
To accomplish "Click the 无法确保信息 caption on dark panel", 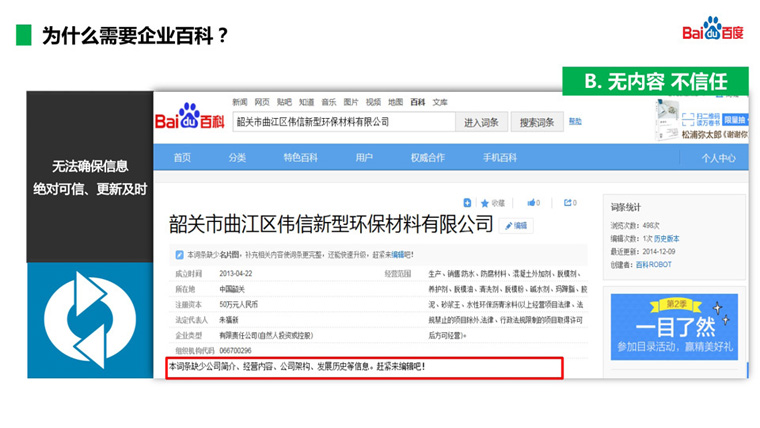I will 90,166.
